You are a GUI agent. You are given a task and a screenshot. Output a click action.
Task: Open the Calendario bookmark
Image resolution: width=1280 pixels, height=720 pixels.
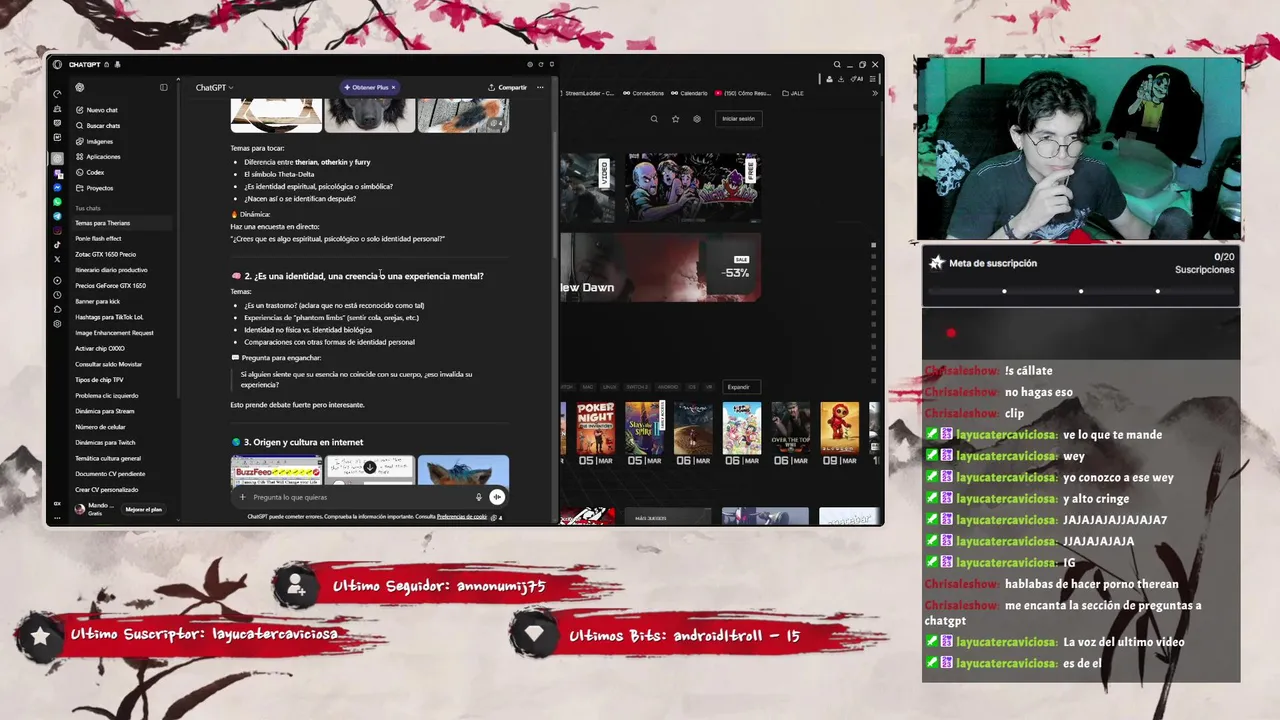coord(689,93)
